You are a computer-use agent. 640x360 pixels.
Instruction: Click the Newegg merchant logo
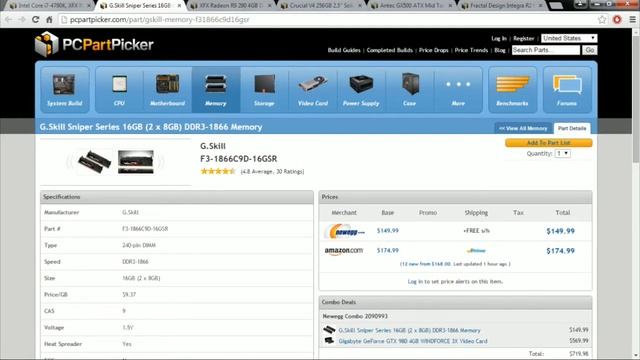tap(344, 231)
